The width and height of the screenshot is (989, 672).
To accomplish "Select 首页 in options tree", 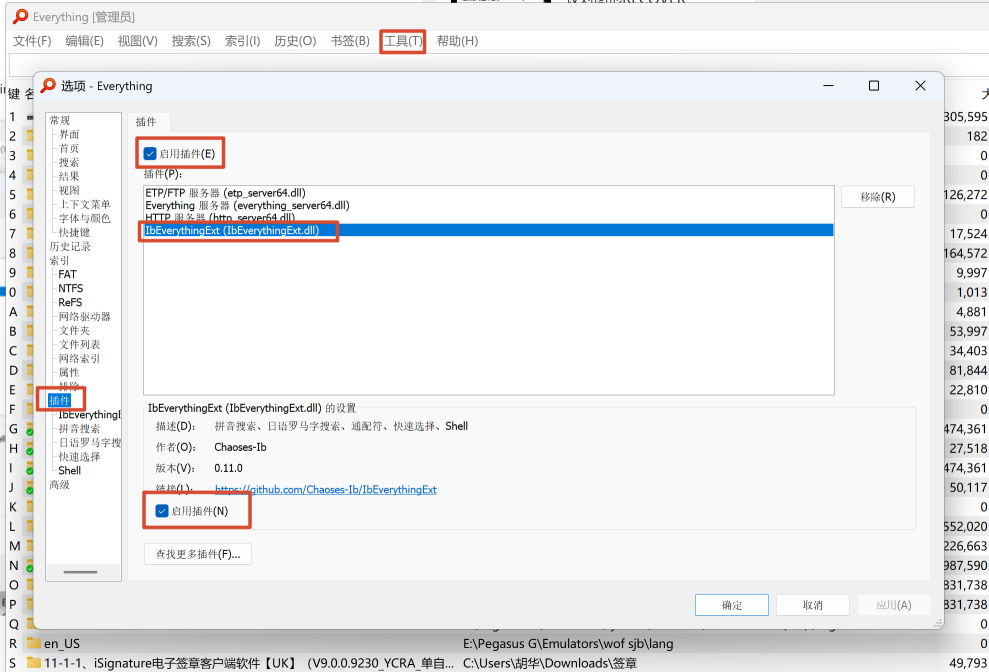I will [69, 148].
